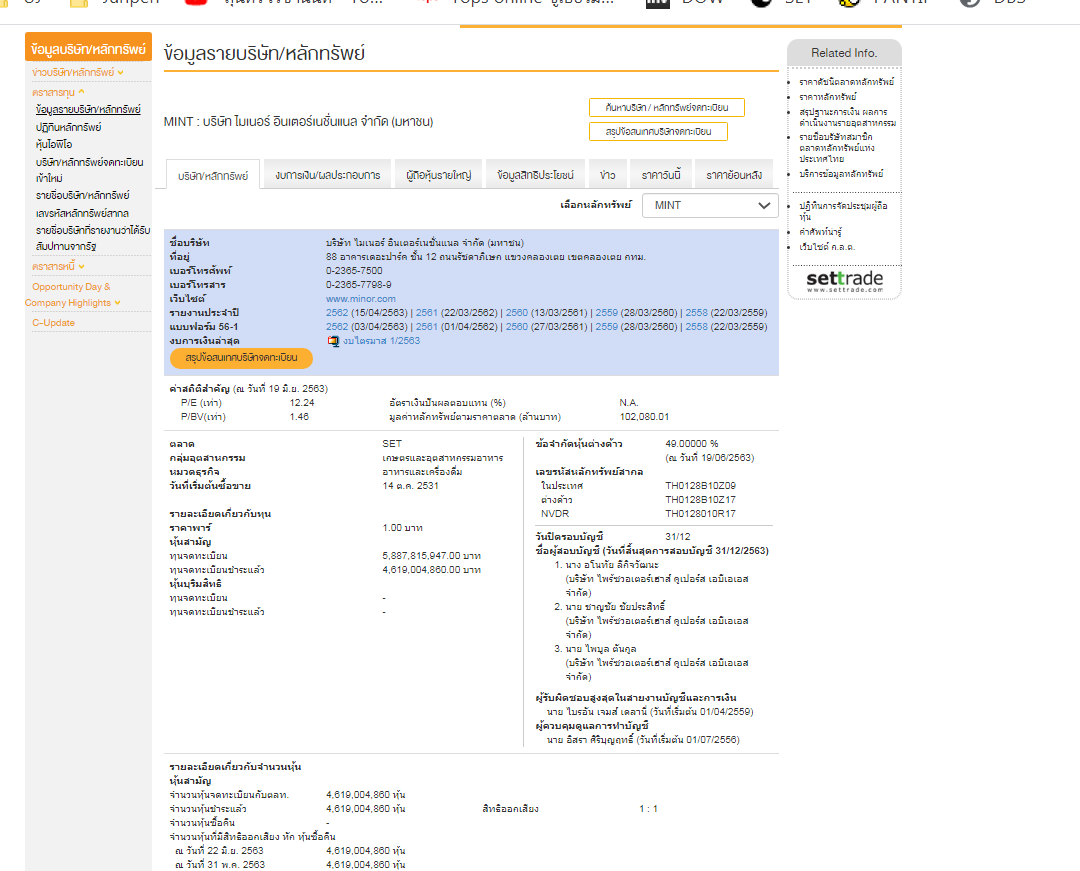Click รายชื่อบริษัท/หลักทรัพย์ in the sidebar

[x=83, y=196]
